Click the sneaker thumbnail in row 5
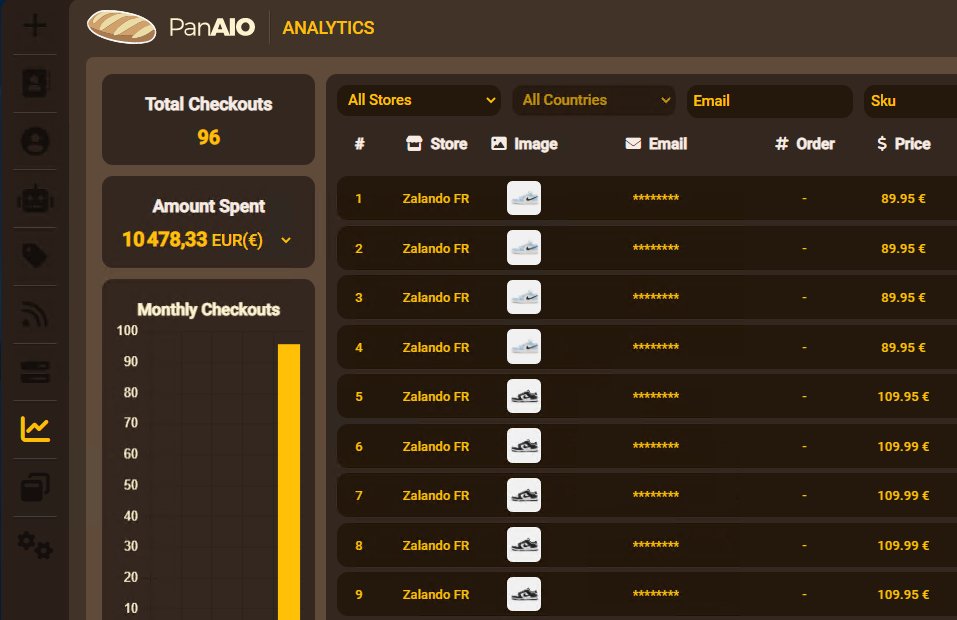 [524, 396]
